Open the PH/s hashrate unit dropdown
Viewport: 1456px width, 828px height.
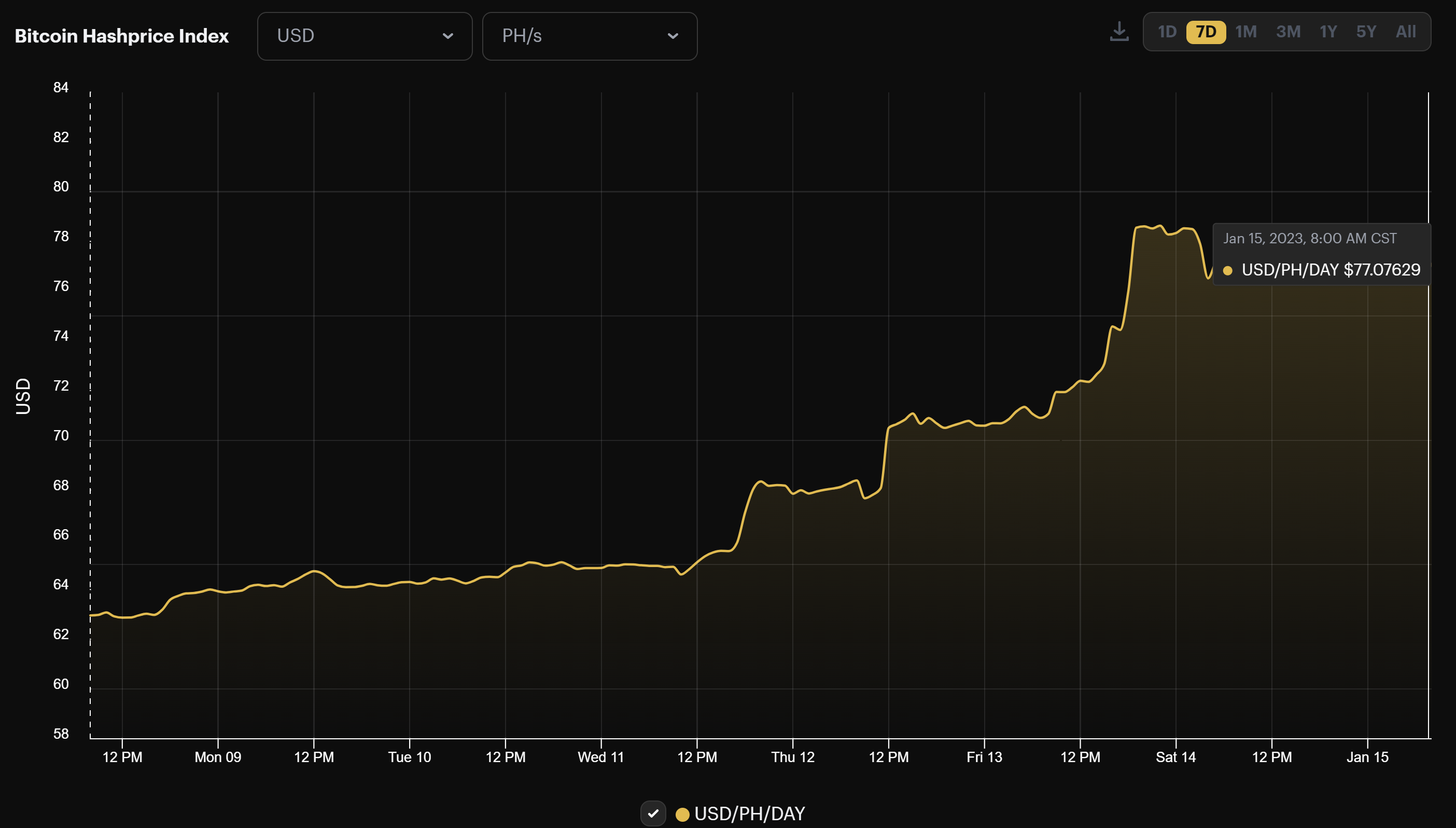pyautogui.click(x=590, y=36)
